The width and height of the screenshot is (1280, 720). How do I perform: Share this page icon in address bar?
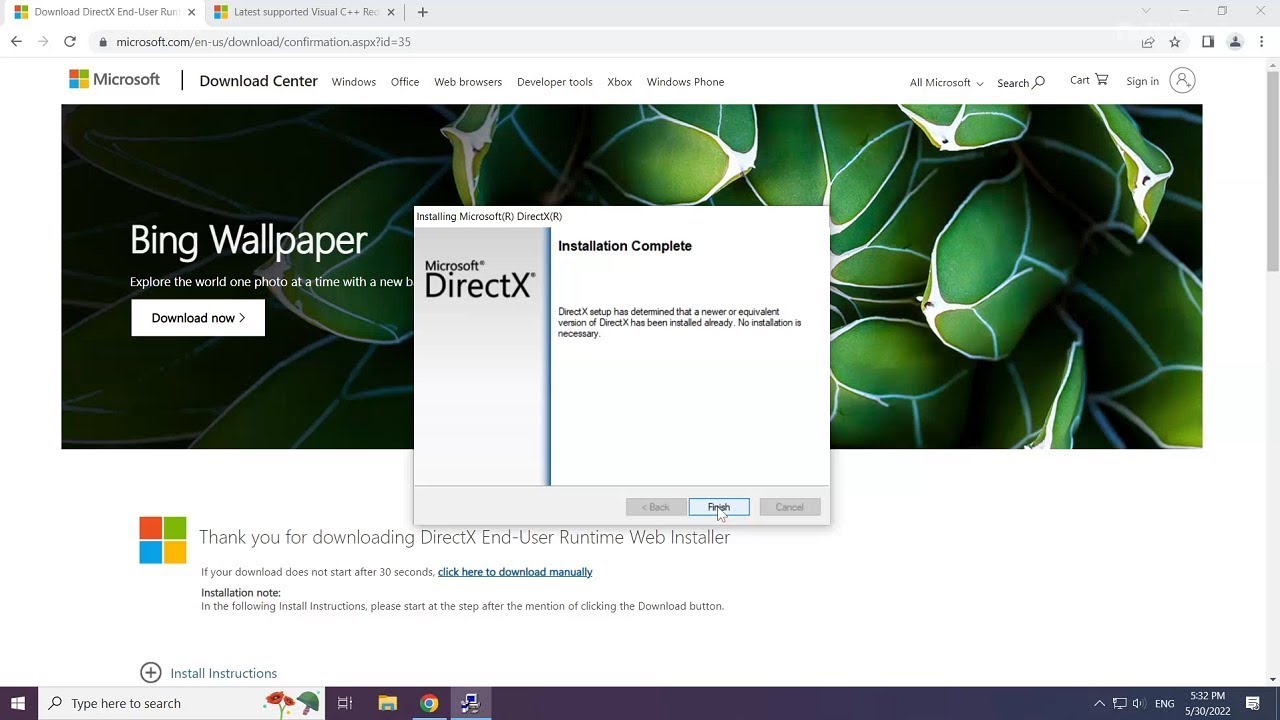[1148, 42]
